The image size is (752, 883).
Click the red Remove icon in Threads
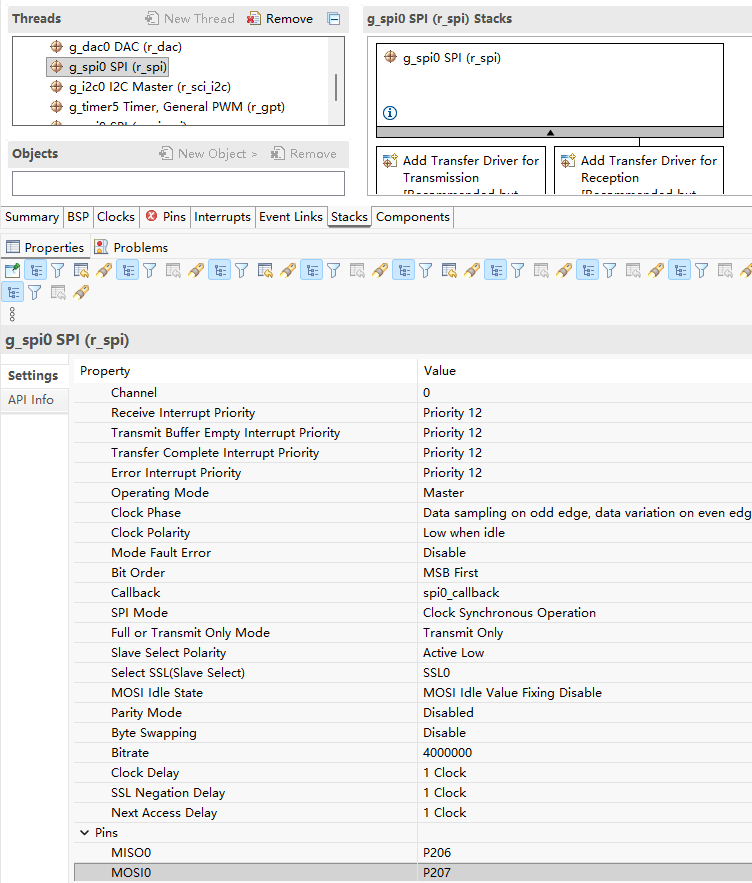253,19
